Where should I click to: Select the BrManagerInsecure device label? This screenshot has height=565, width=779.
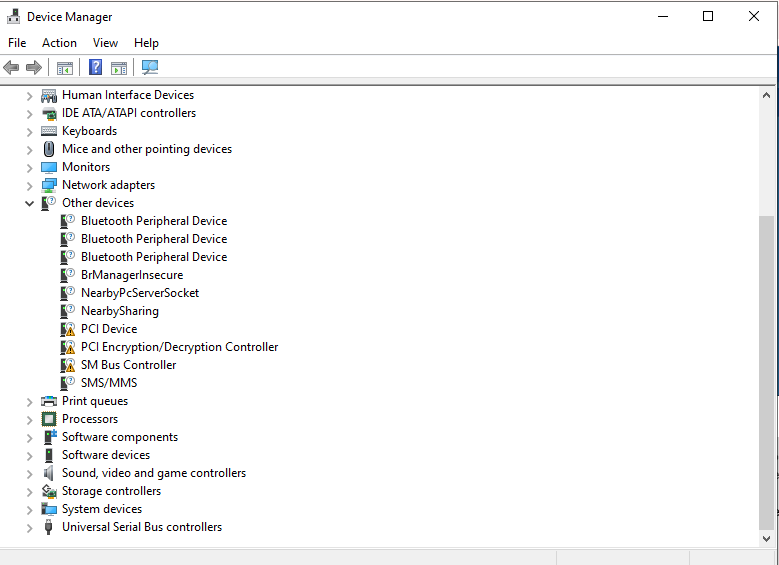coord(132,275)
